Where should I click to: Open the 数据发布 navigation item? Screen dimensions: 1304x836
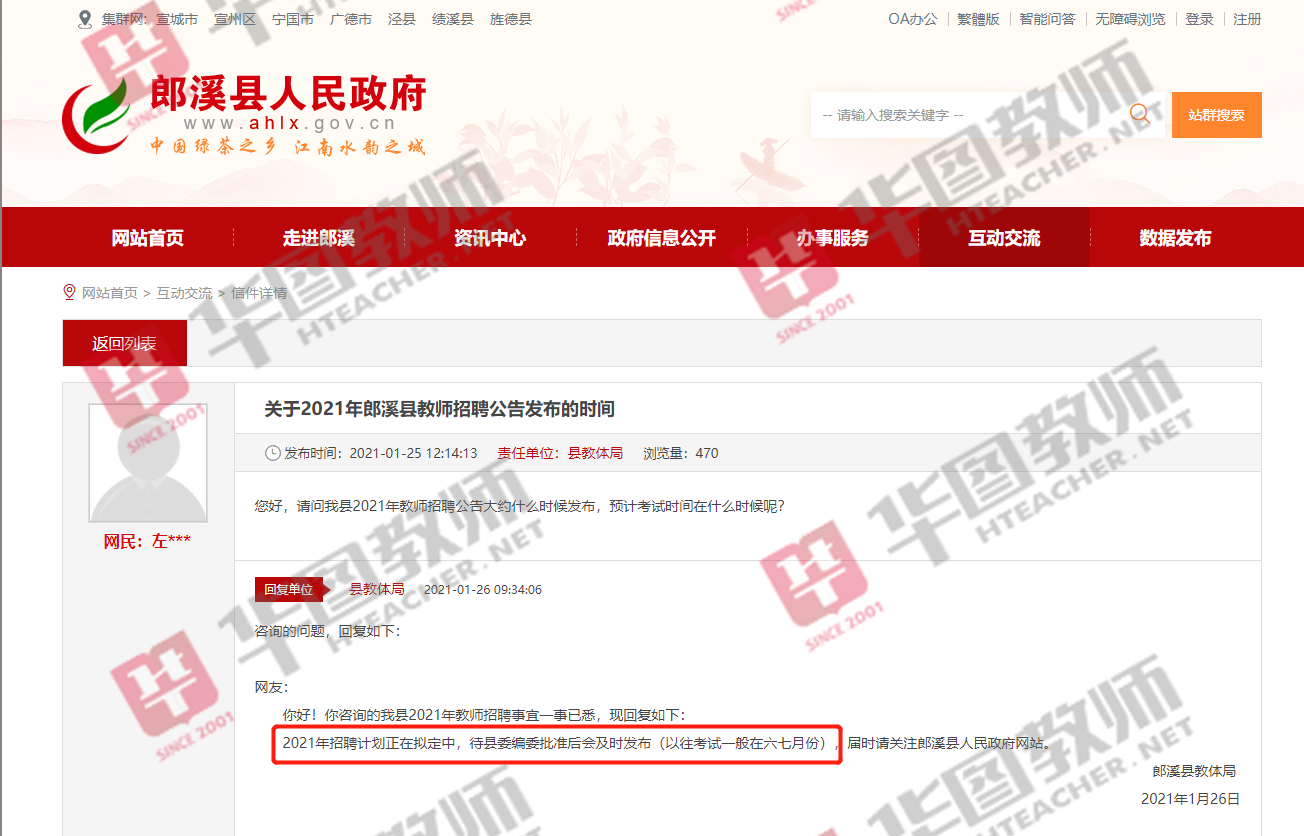1175,238
